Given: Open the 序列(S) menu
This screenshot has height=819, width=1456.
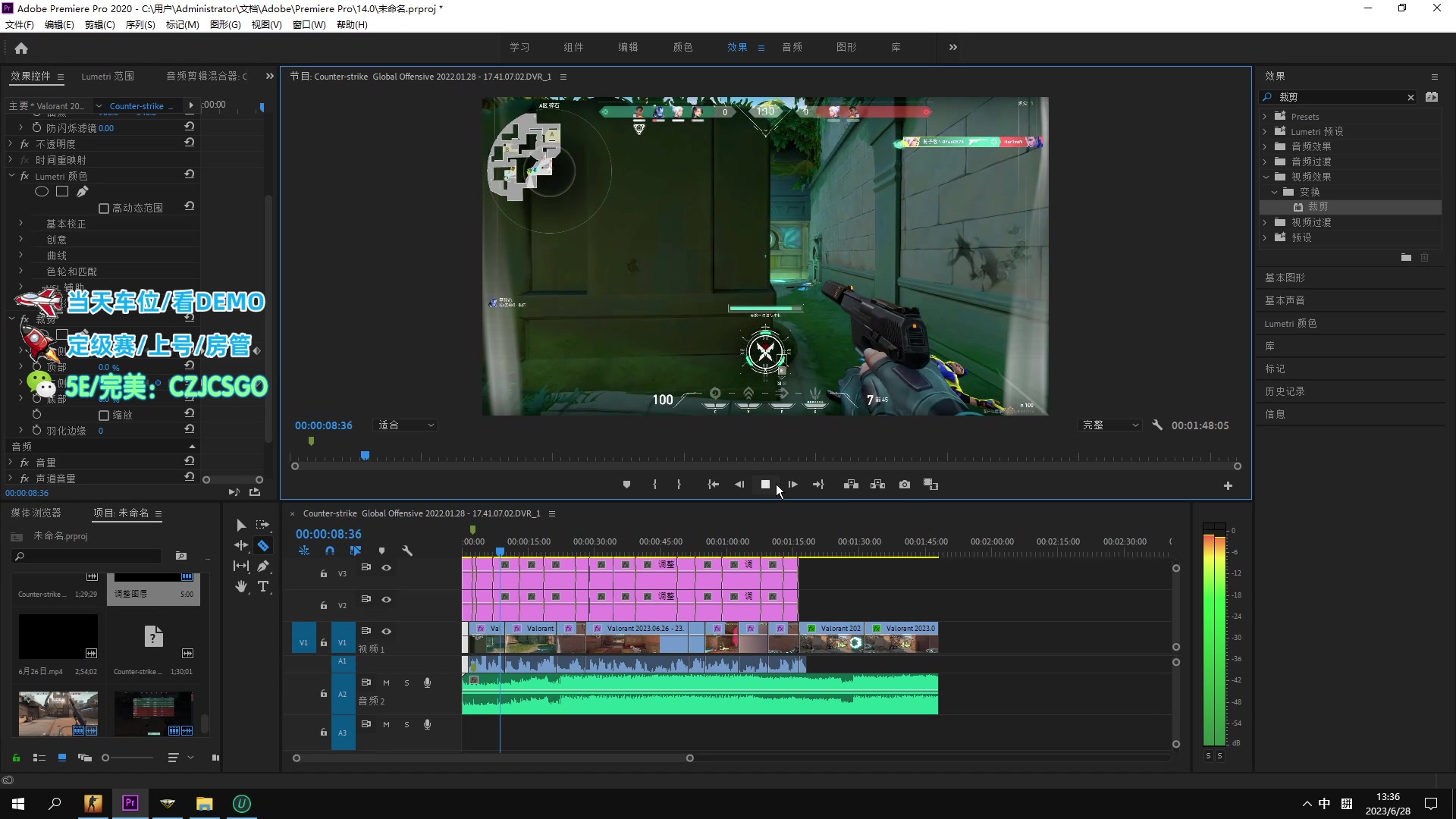Looking at the screenshot, I should click(140, 25).
